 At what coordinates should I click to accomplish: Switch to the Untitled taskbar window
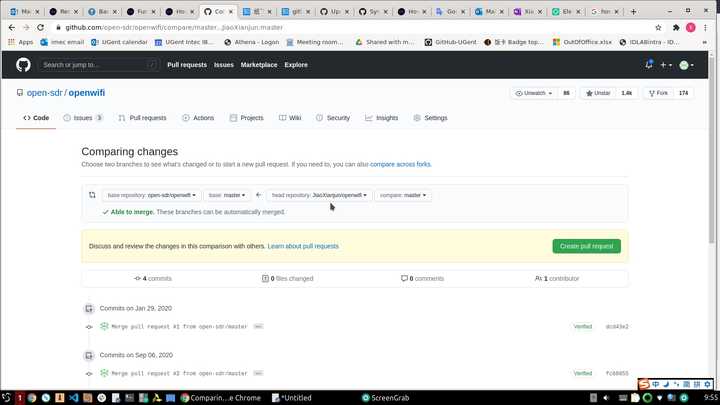292,398
